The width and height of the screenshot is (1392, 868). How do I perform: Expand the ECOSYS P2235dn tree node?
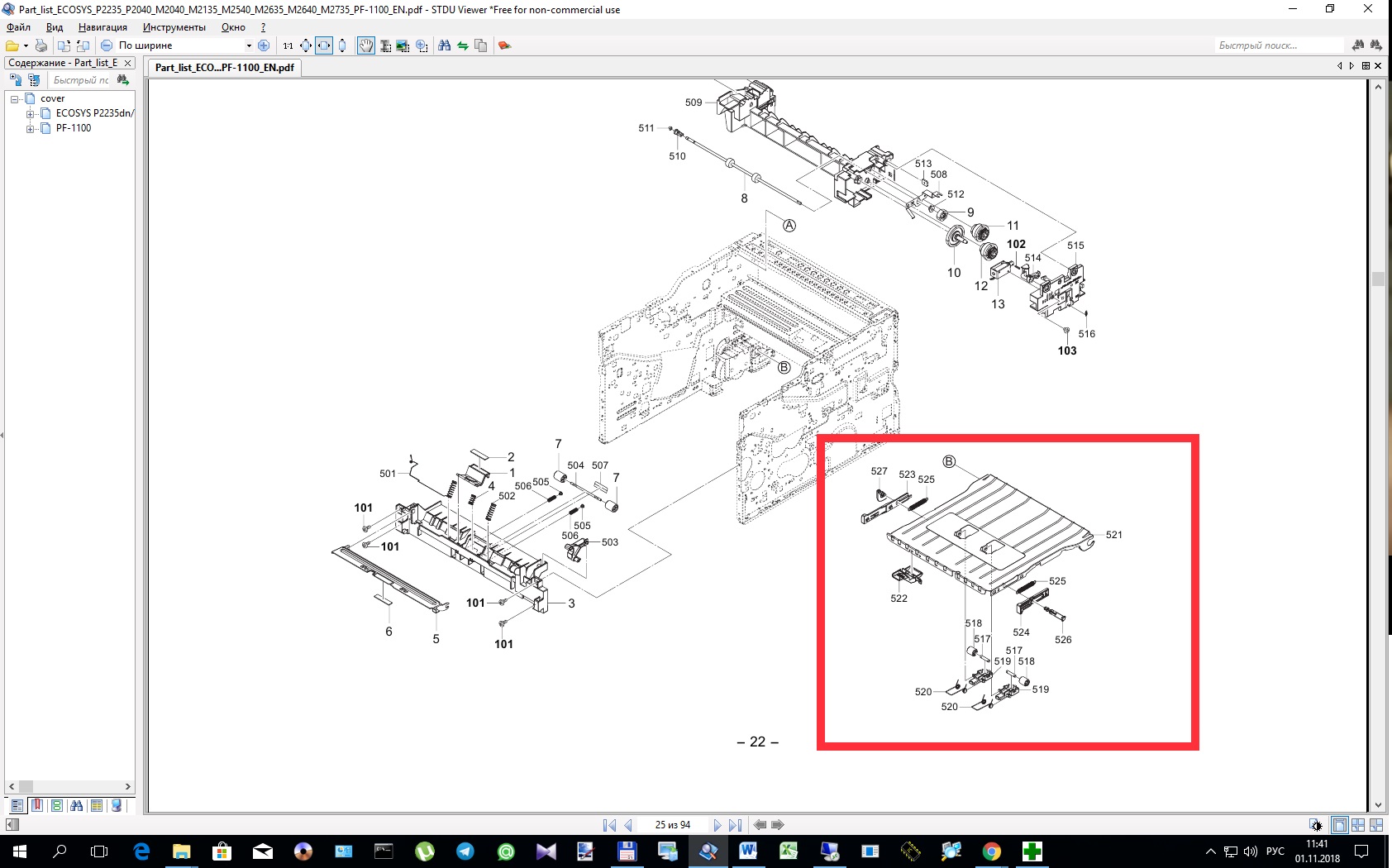(x=31, y=113)
